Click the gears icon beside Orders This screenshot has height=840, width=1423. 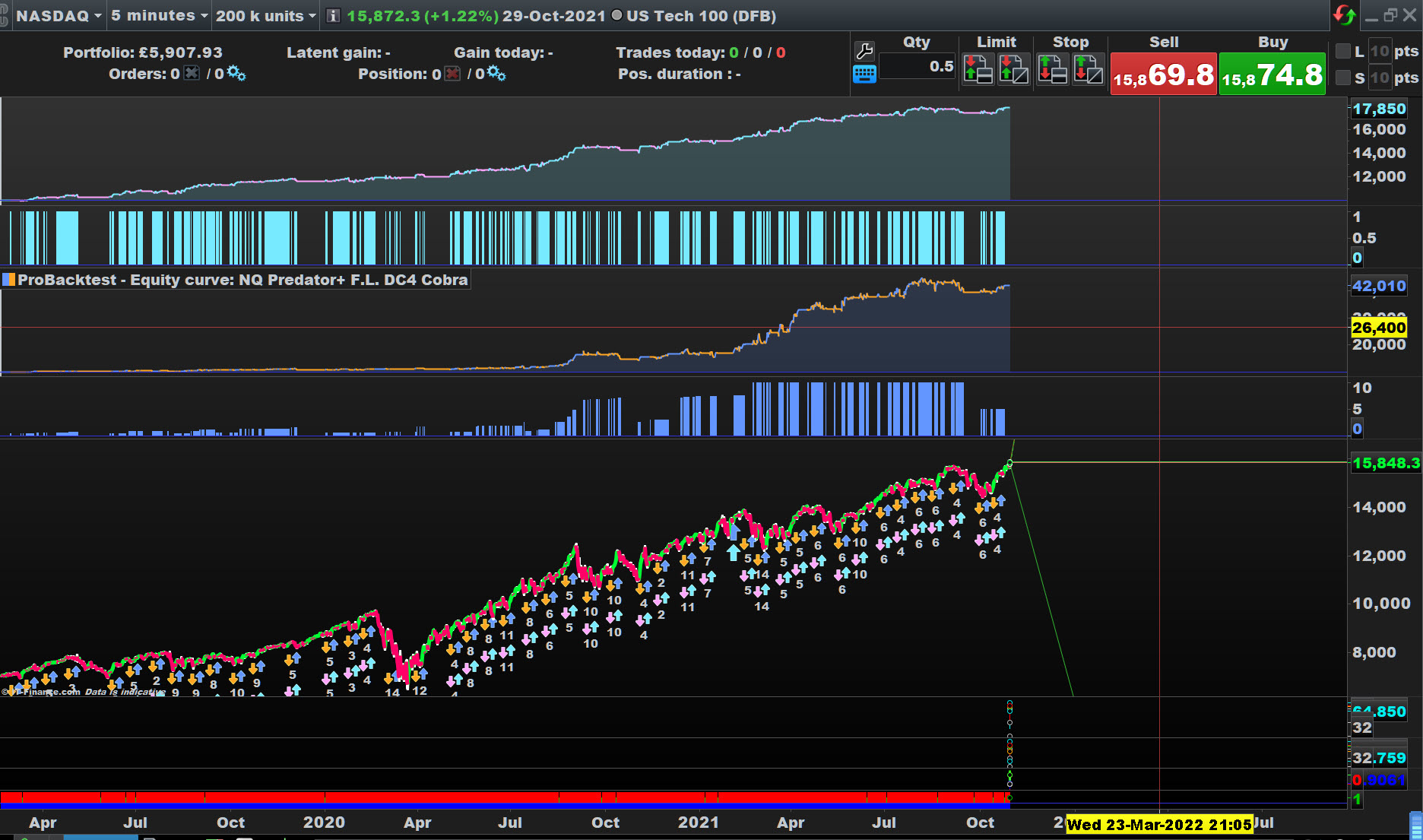[x=236, y=74]
